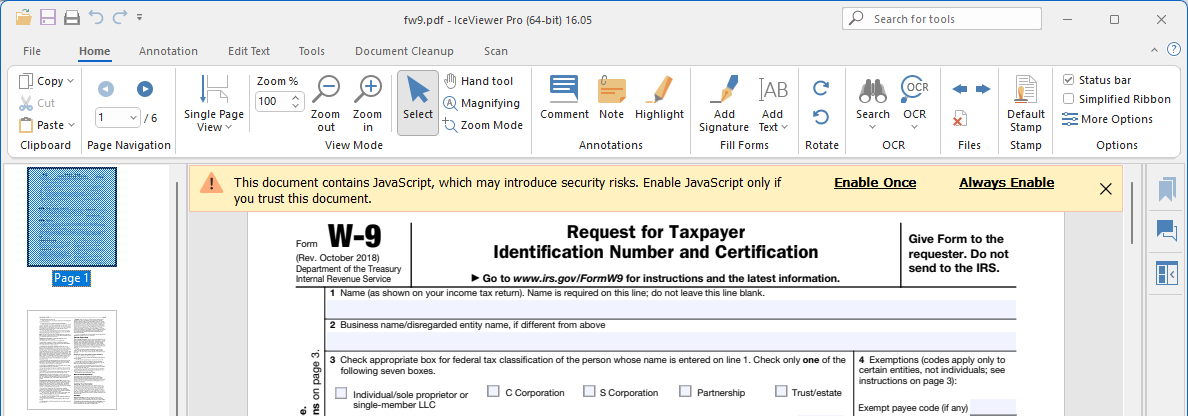Open Single Page View dropdown
This screenshot has width=1188, height=416.
(x=214, y=105)
